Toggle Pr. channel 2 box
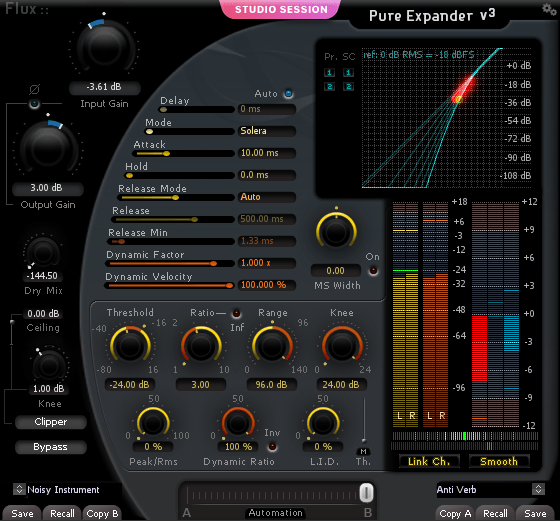 (x=329, y=86)
